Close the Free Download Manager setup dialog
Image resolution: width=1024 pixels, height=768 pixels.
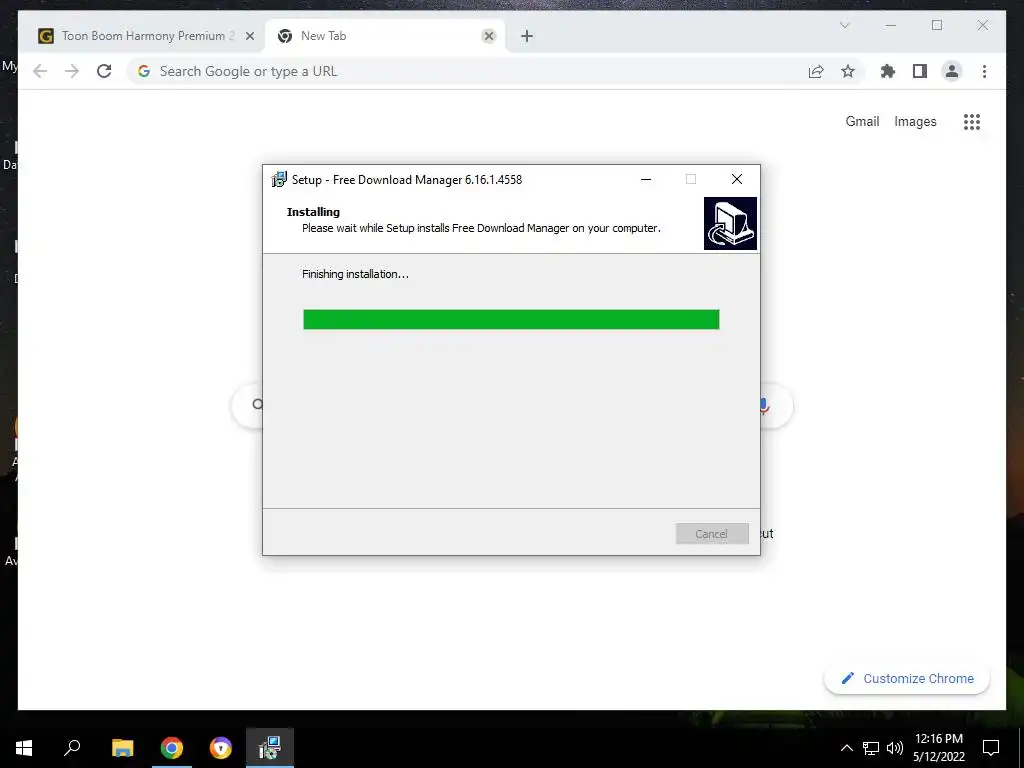tap(737, 179)
